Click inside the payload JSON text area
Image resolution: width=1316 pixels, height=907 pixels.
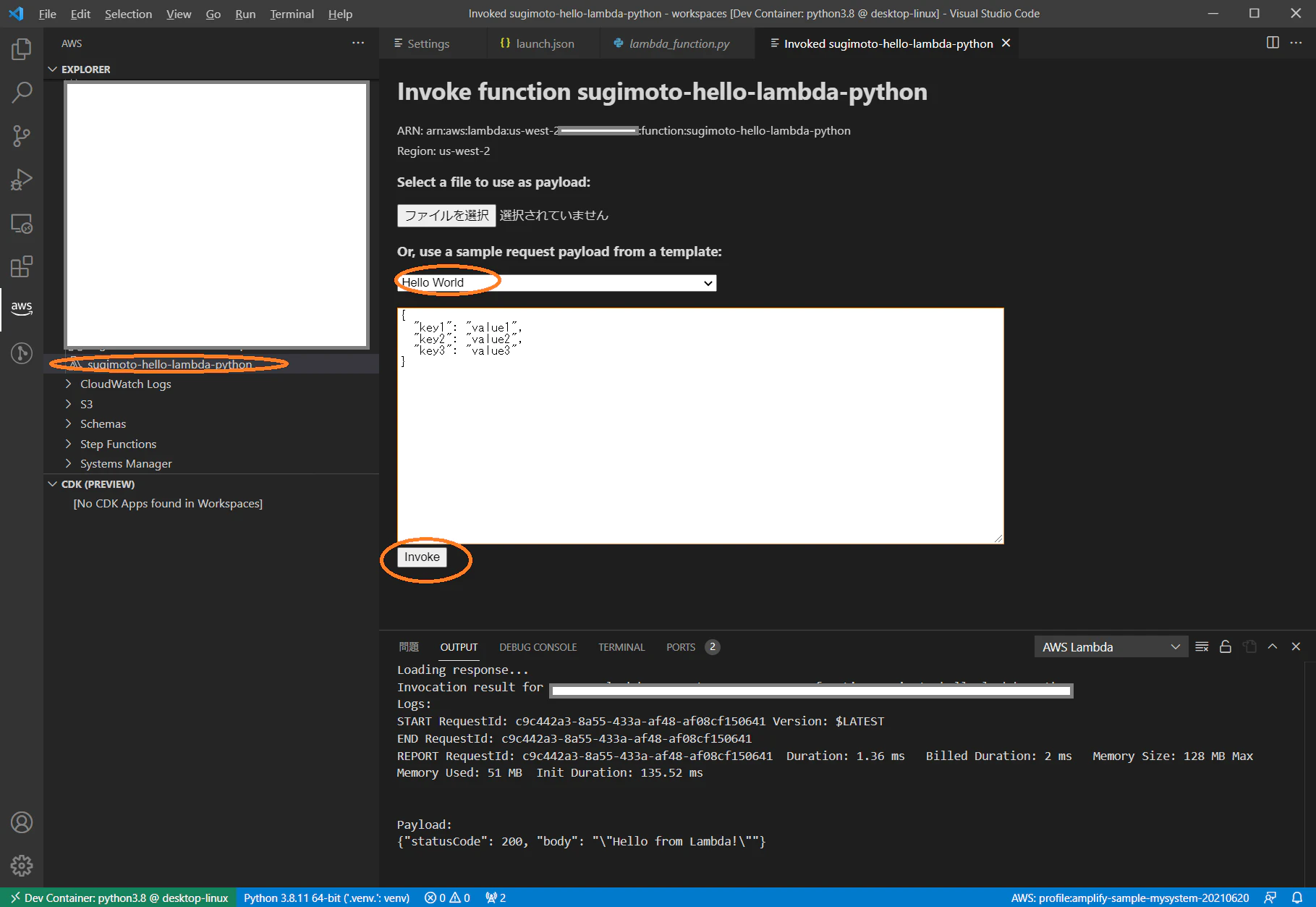point(700,426)
